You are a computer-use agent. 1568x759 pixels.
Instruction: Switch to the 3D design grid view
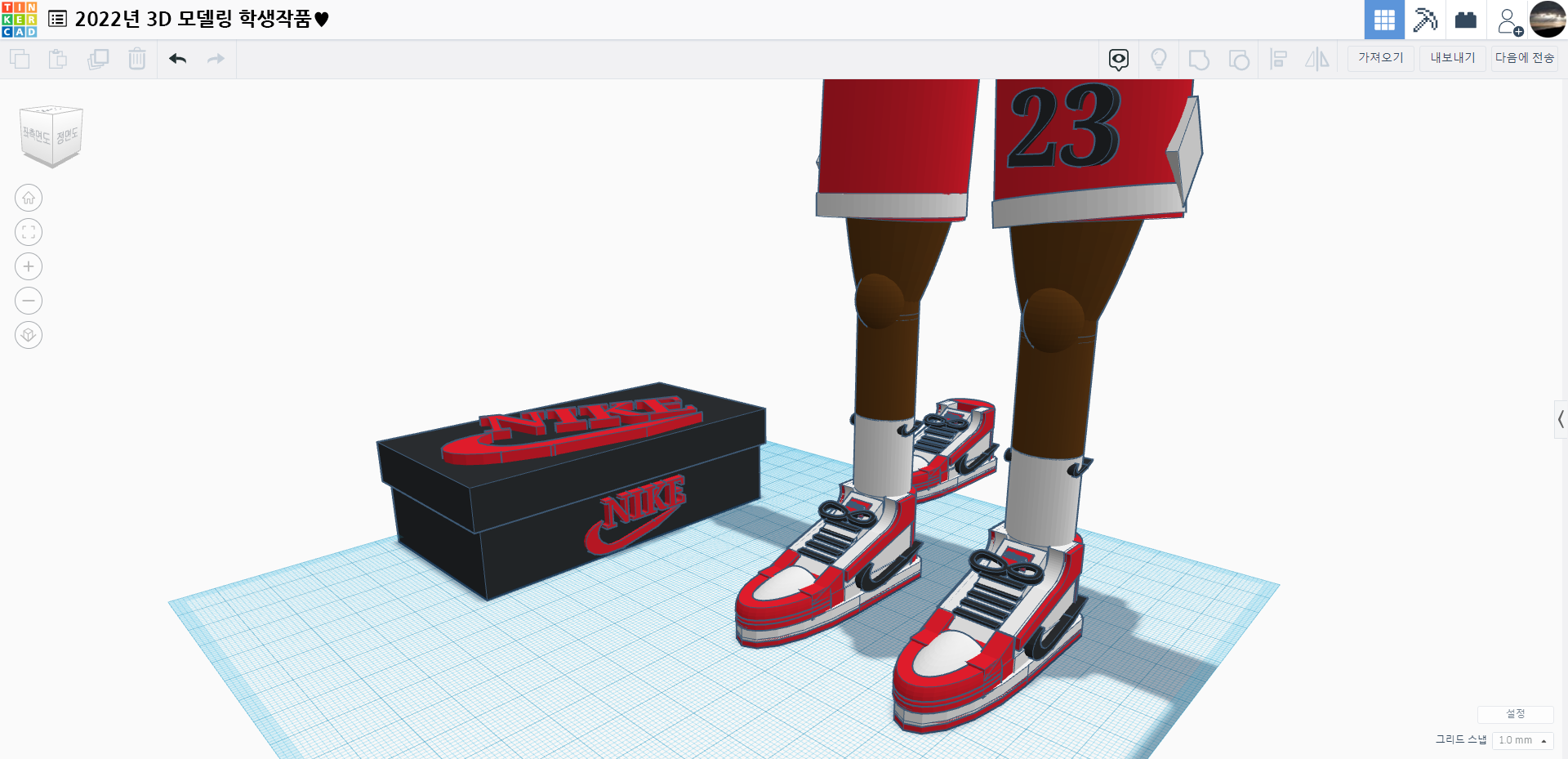click(x=1384, y=20)
